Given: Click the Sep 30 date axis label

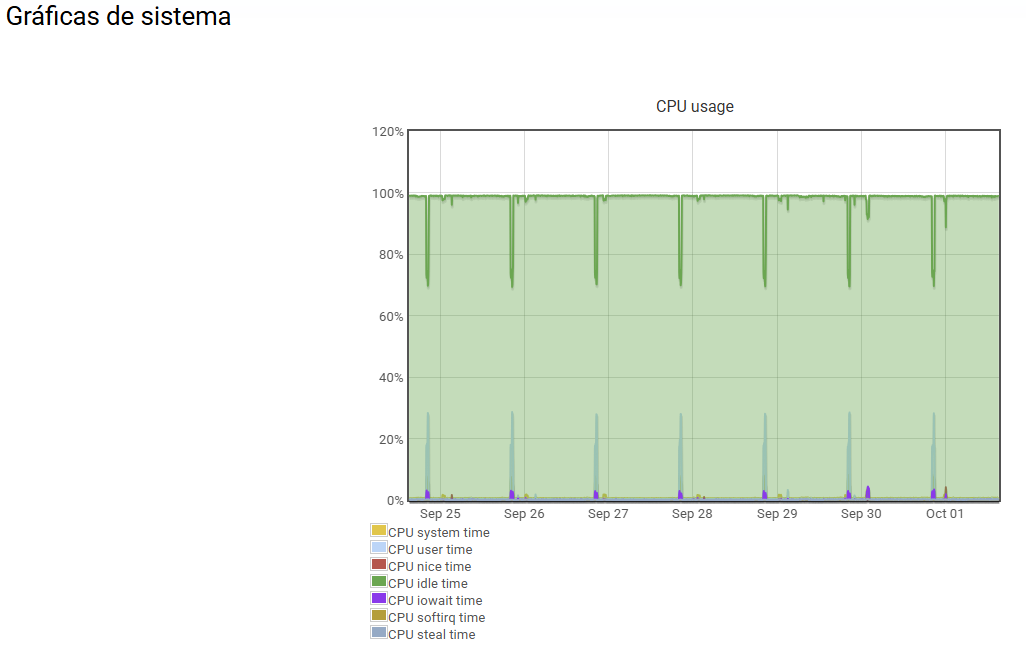Looking at the screenshot, I should coord(861,514).
